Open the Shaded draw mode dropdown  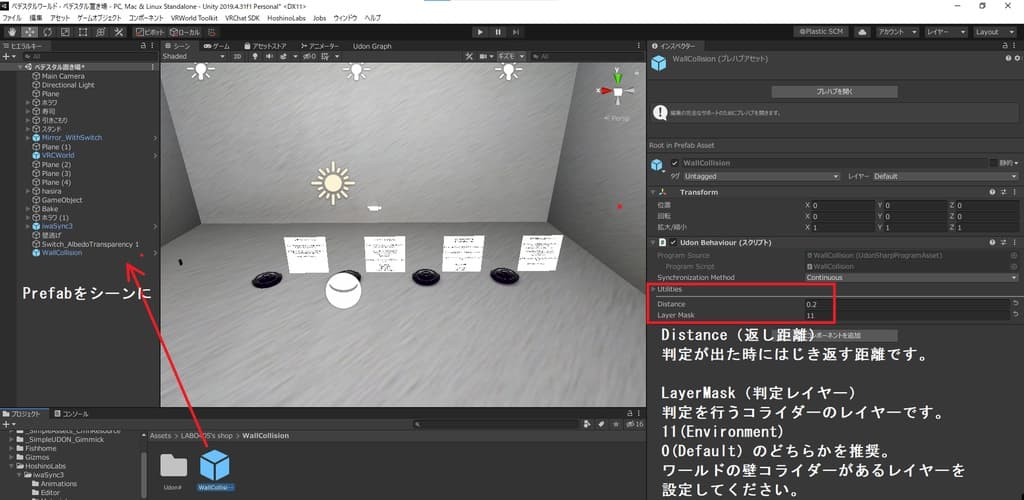point(194,57)
